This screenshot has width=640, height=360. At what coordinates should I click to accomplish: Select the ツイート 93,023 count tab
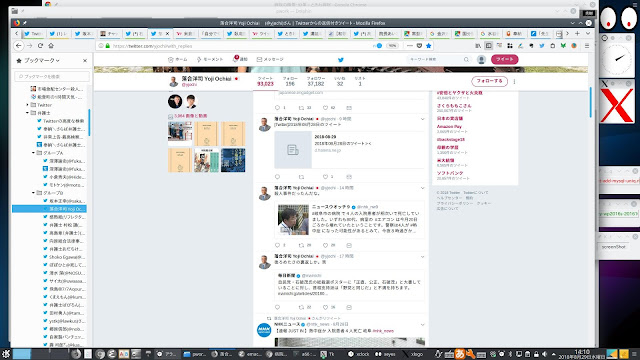[x=265, y=81]
